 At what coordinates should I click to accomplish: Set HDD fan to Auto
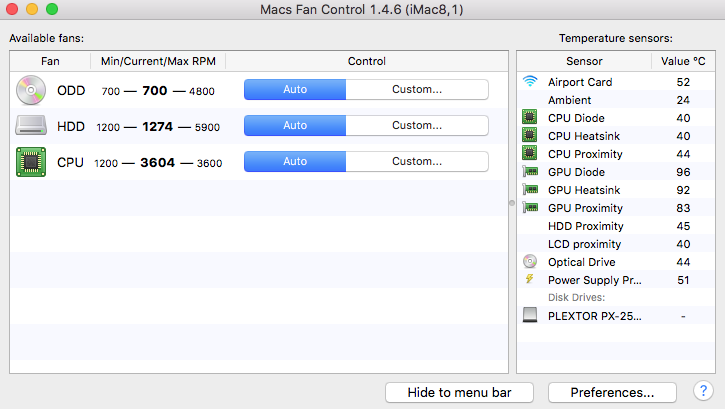(x=295, y=125)
